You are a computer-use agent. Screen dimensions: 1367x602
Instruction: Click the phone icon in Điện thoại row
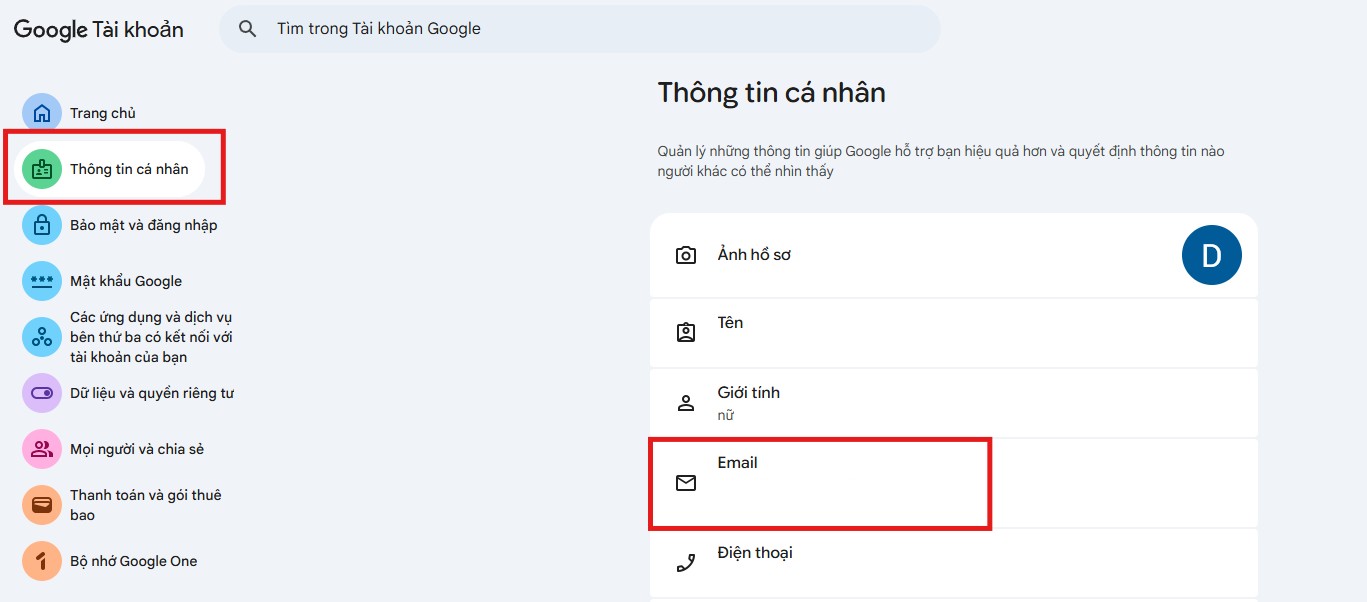click(686, 563)
